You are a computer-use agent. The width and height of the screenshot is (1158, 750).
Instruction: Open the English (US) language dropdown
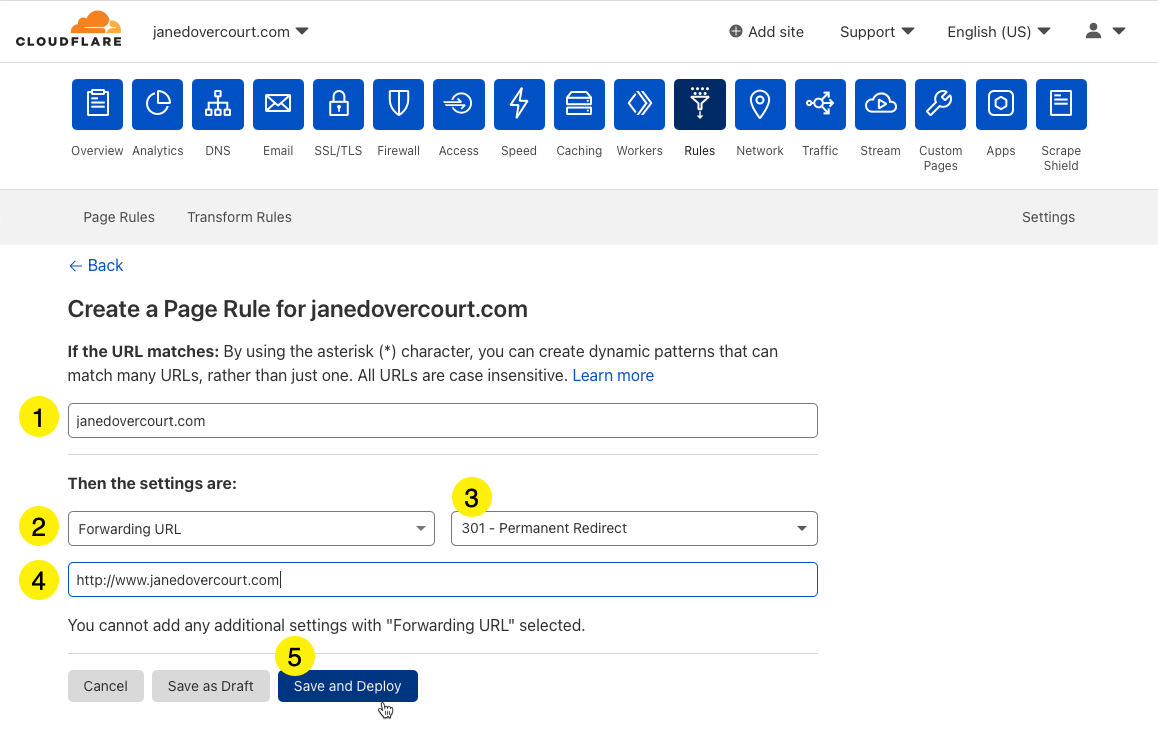coord(998,32)
